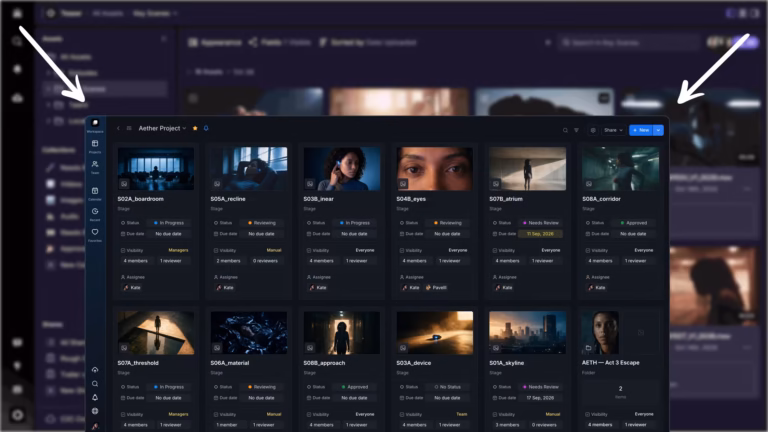The height and width of the screenshot is (432, 768).
Task: Click the image icon on S03B_inear thumbnail
Action: 310,184
